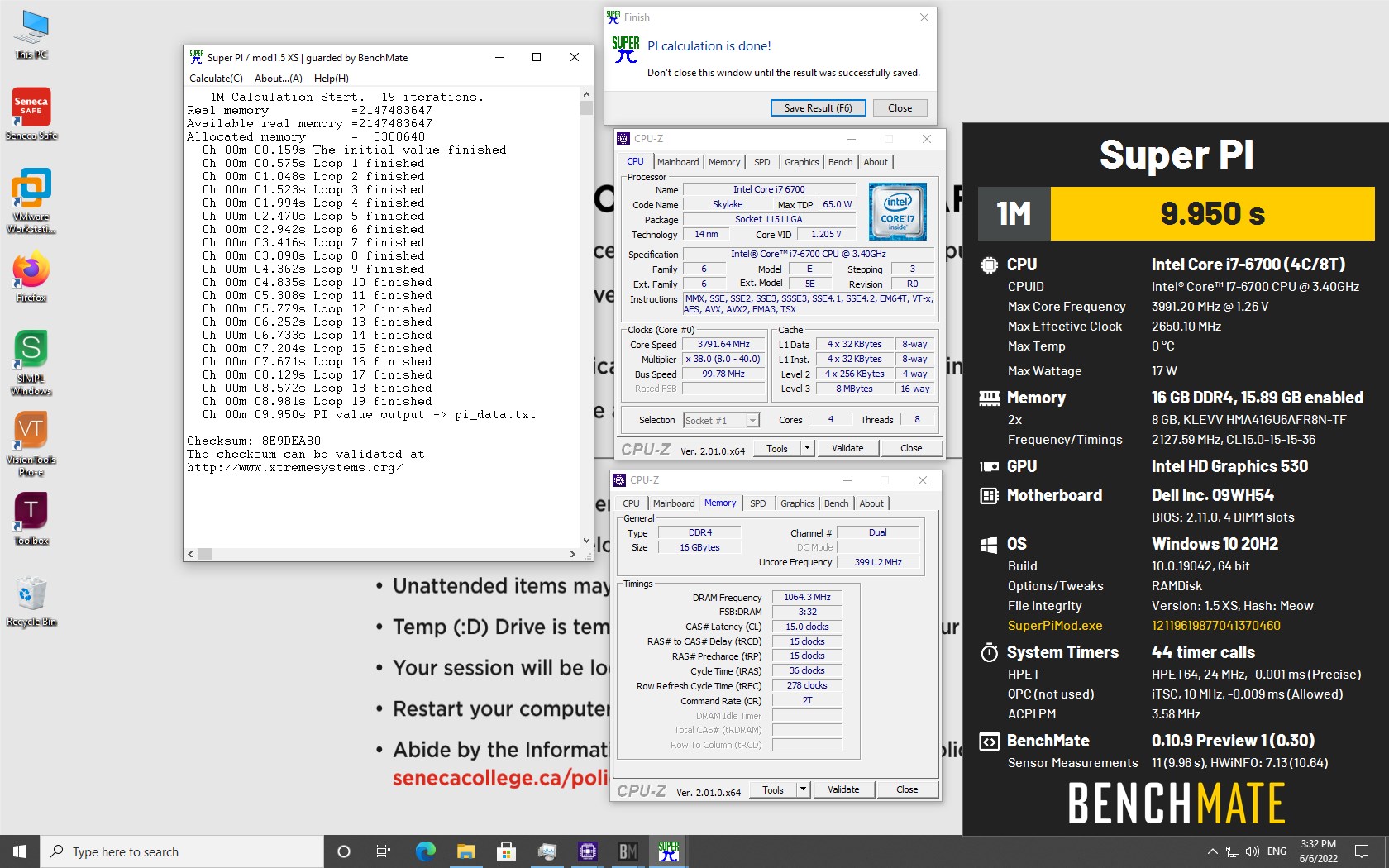Open Task View in taskbar
Screen dimensions: 1389x868
(384, 851)
